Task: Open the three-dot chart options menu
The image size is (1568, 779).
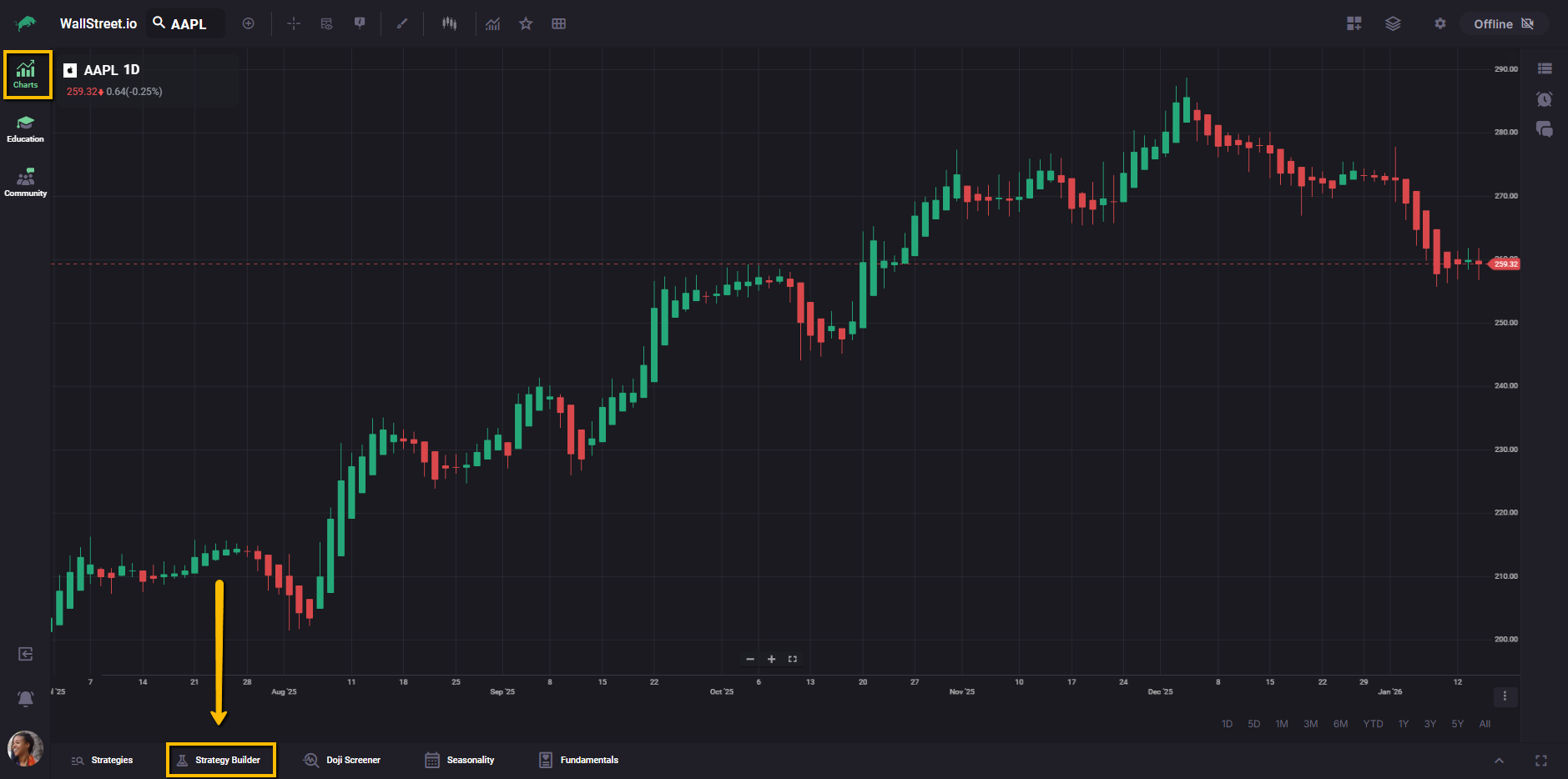Action: pyautogui.click(x=1505, y=696)
